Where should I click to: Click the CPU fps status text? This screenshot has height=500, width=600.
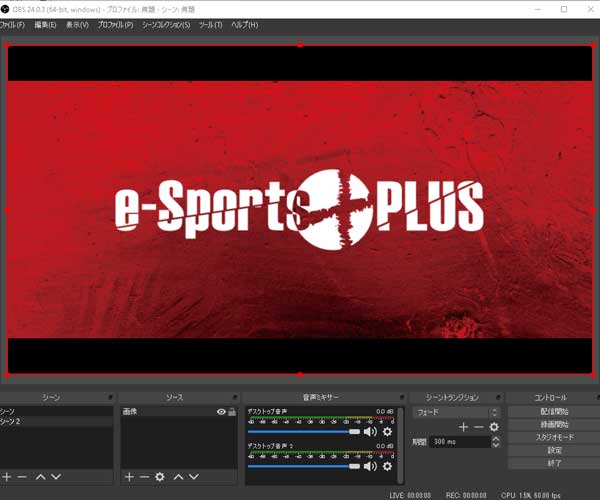(x=531, y=495)
